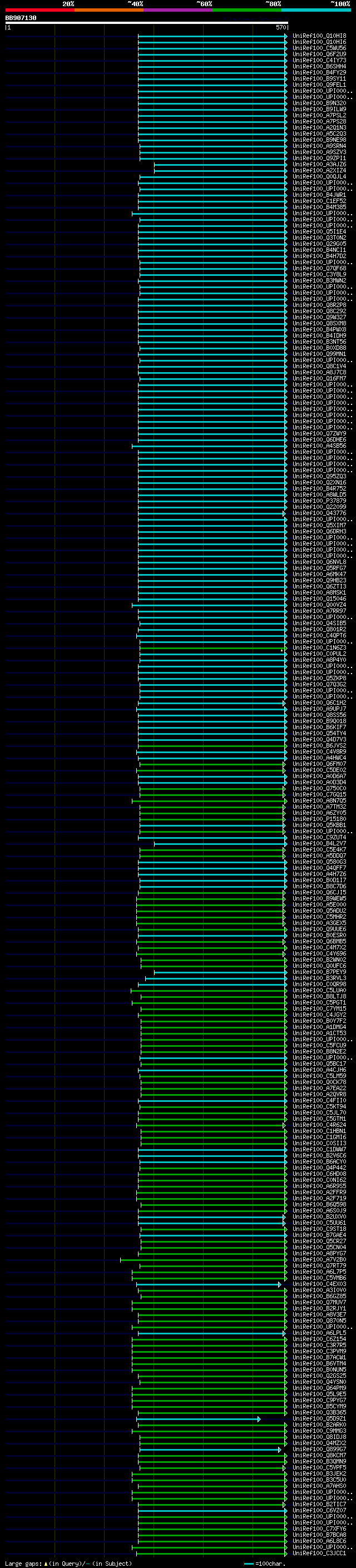Select the UniRef100_A7PSL2 label
The height and width of the screenshot is (1568, 356).
319,115
